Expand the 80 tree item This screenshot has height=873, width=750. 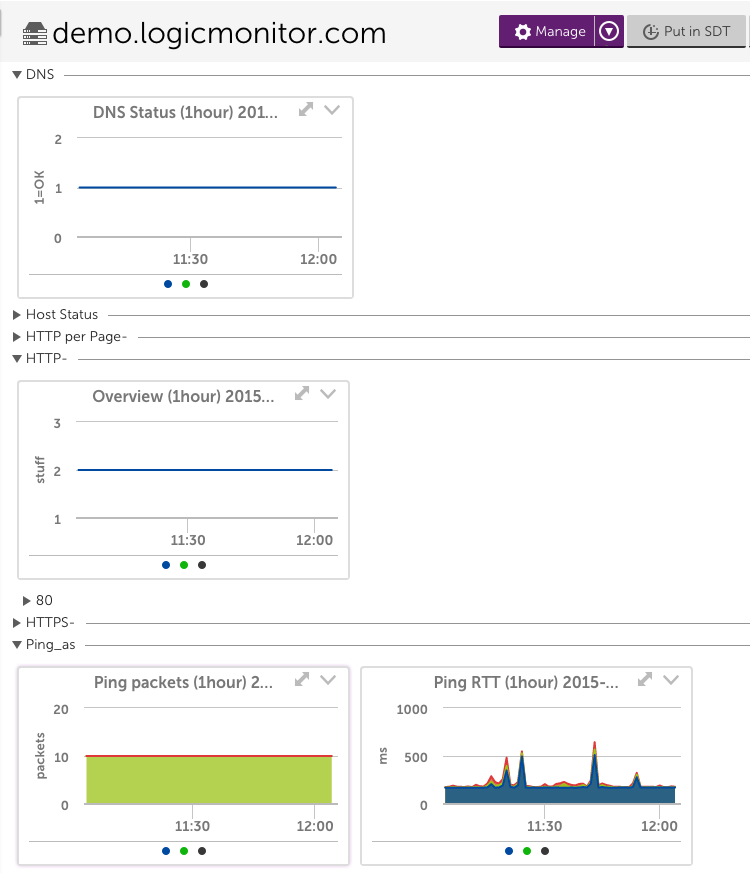click(27, 601)
